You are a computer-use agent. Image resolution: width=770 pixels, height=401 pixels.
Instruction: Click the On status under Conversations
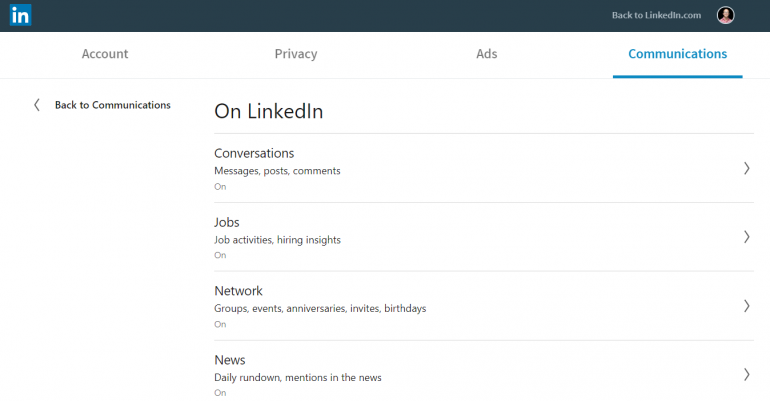[220, 187]
